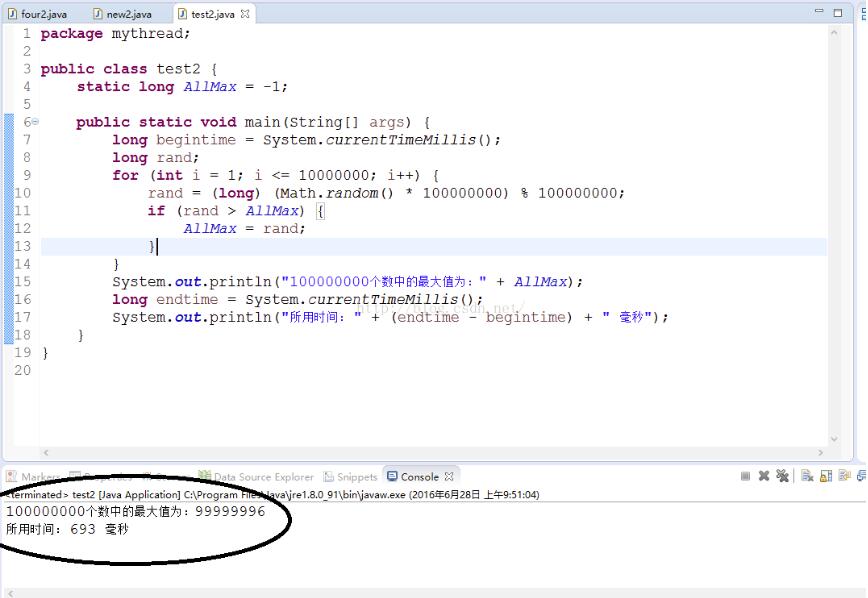Minimize the editor area
Image resolution: width=868 pixels, height=598 pixels.
click(x=819, y=11)
